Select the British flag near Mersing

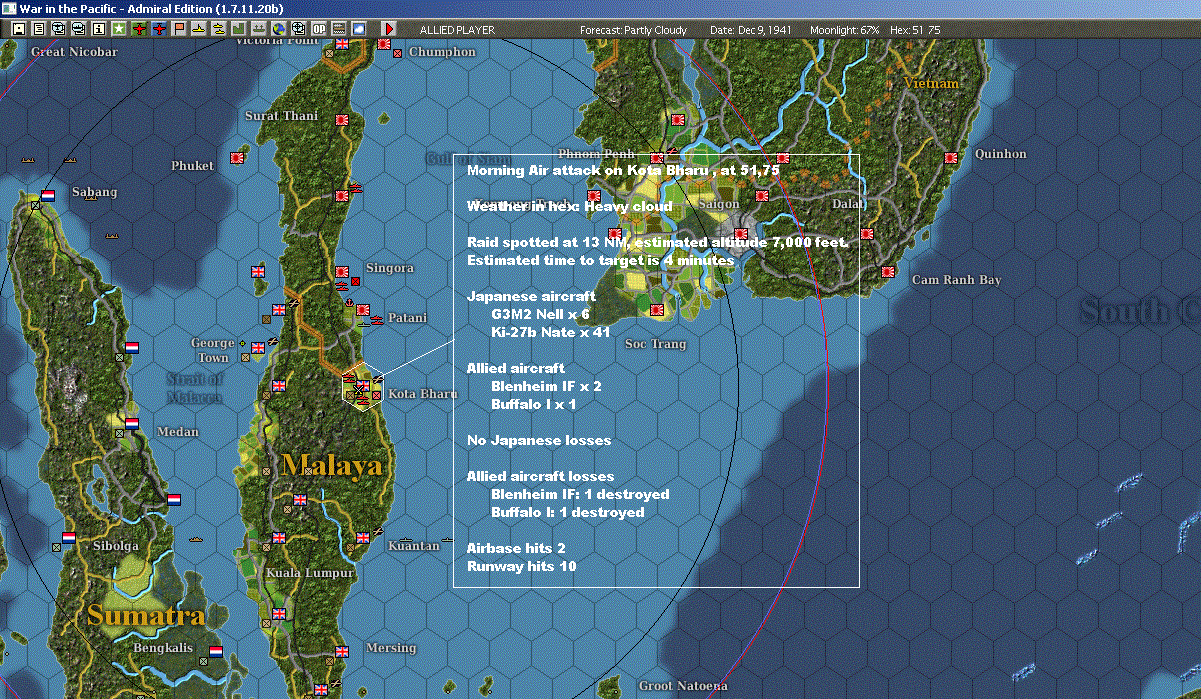342,651
